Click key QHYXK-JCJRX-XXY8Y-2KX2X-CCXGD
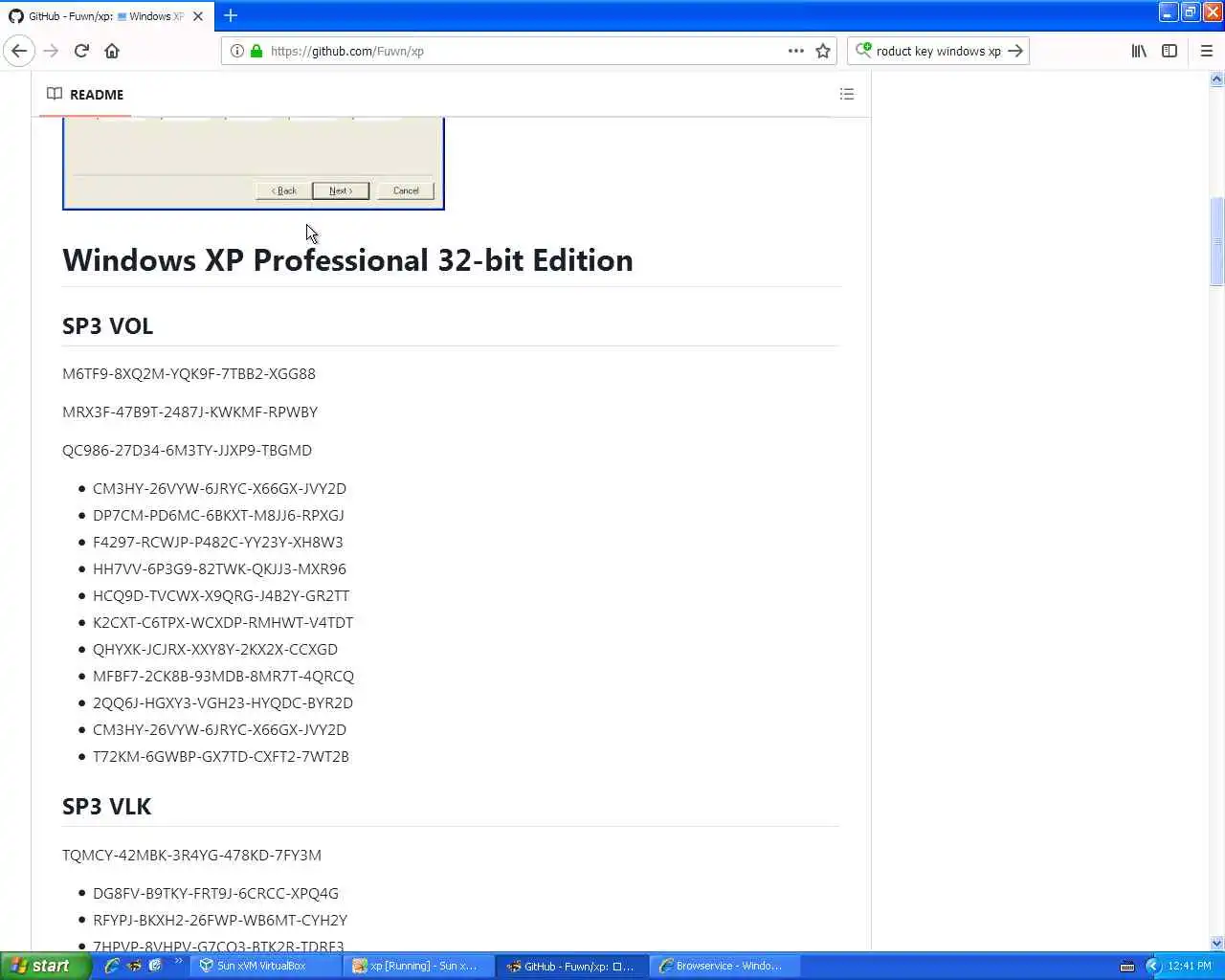The height and width of the screenshot is (980, 1225). tap(215, 649)
